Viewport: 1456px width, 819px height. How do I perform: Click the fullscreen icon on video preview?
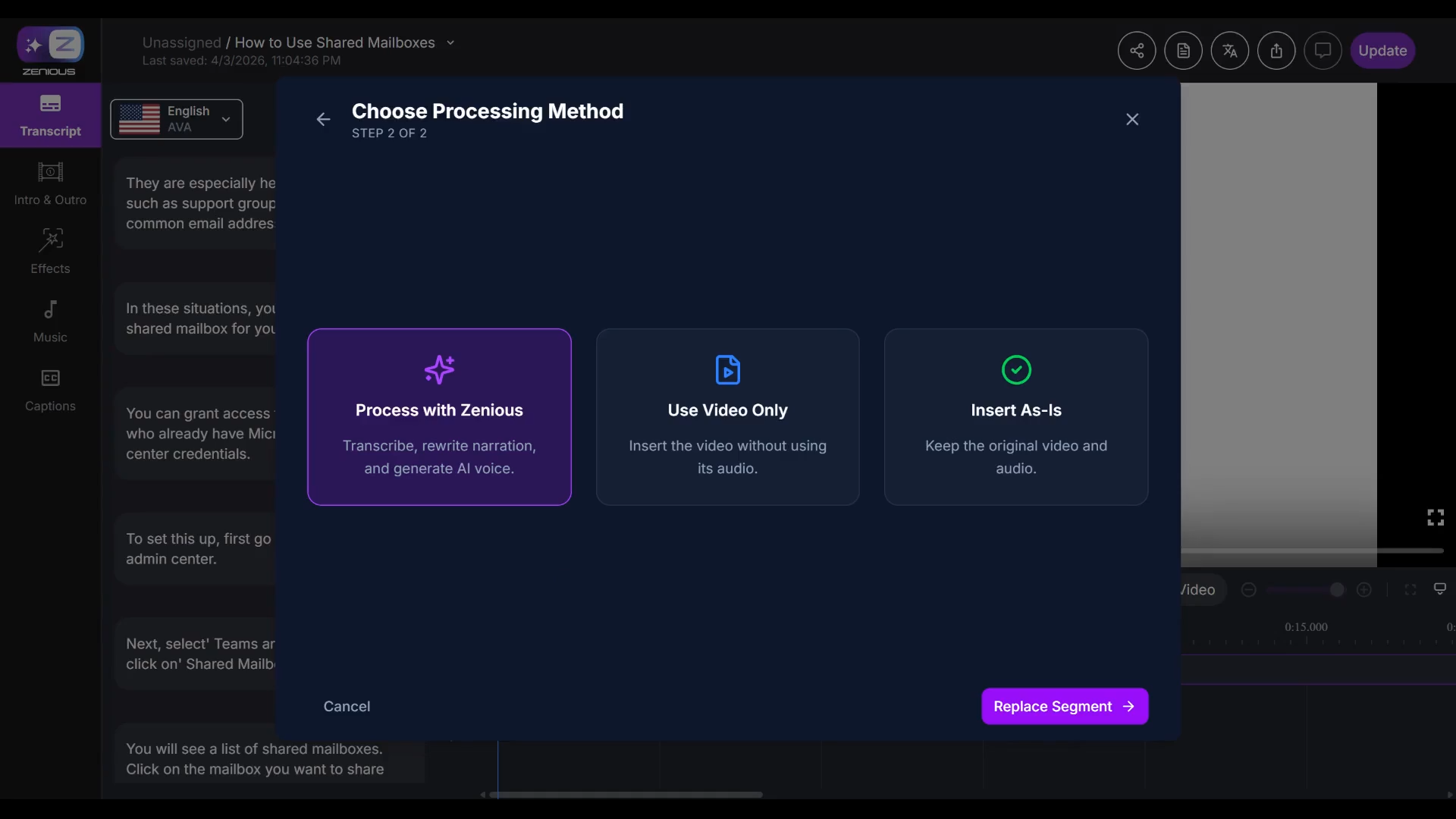1435,517
